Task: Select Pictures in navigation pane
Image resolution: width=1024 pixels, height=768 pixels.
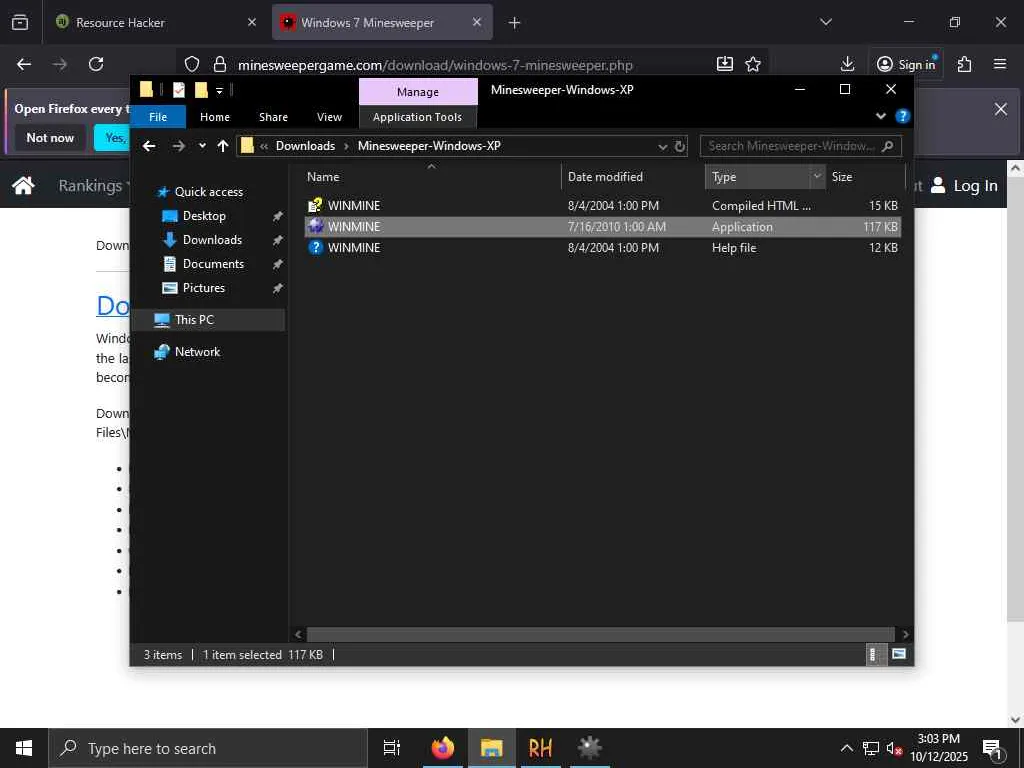Action: tap(203, 288)
